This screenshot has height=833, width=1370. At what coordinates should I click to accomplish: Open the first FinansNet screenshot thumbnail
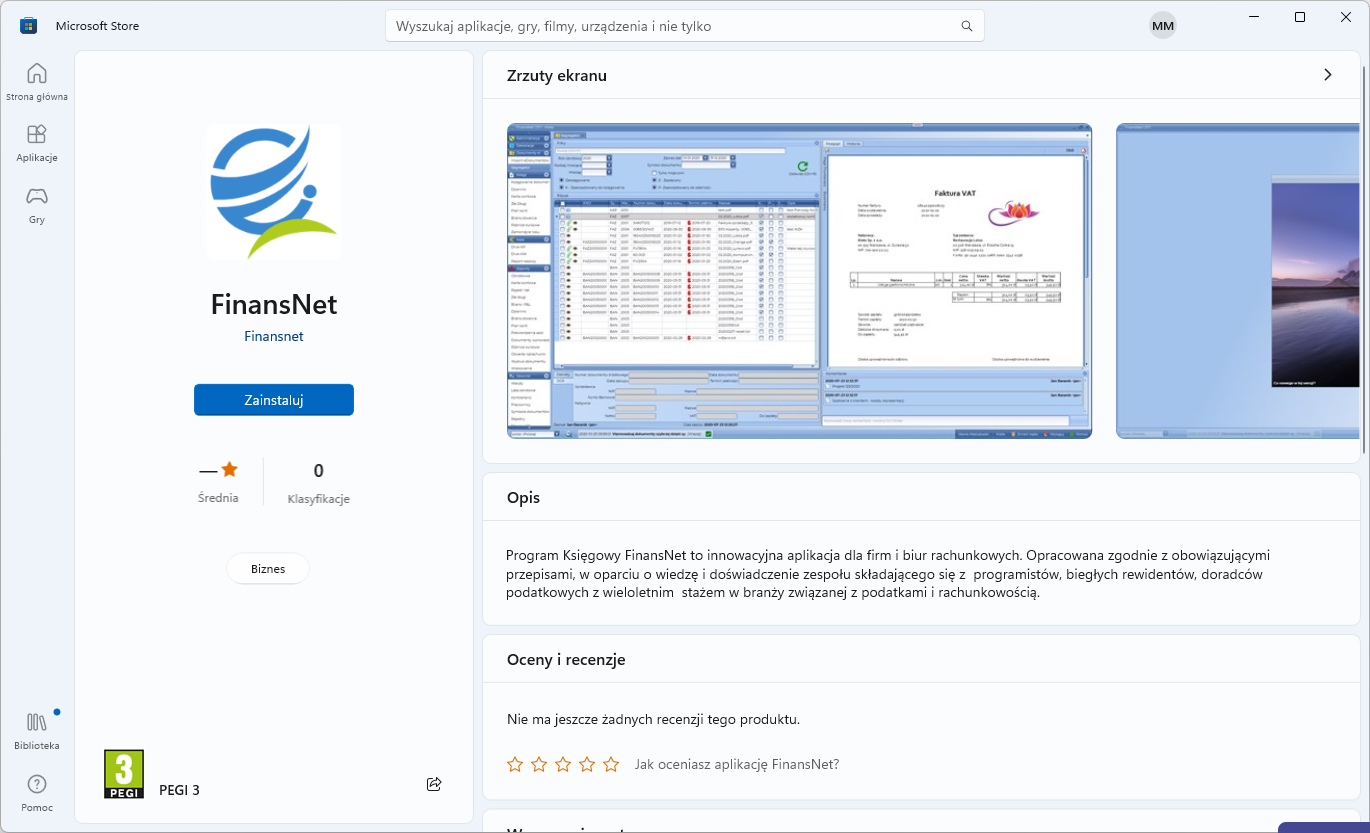800,281
